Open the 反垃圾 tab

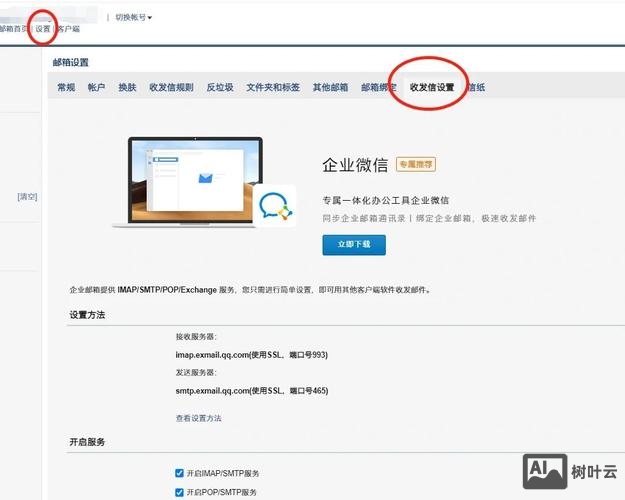click(220, 87)
